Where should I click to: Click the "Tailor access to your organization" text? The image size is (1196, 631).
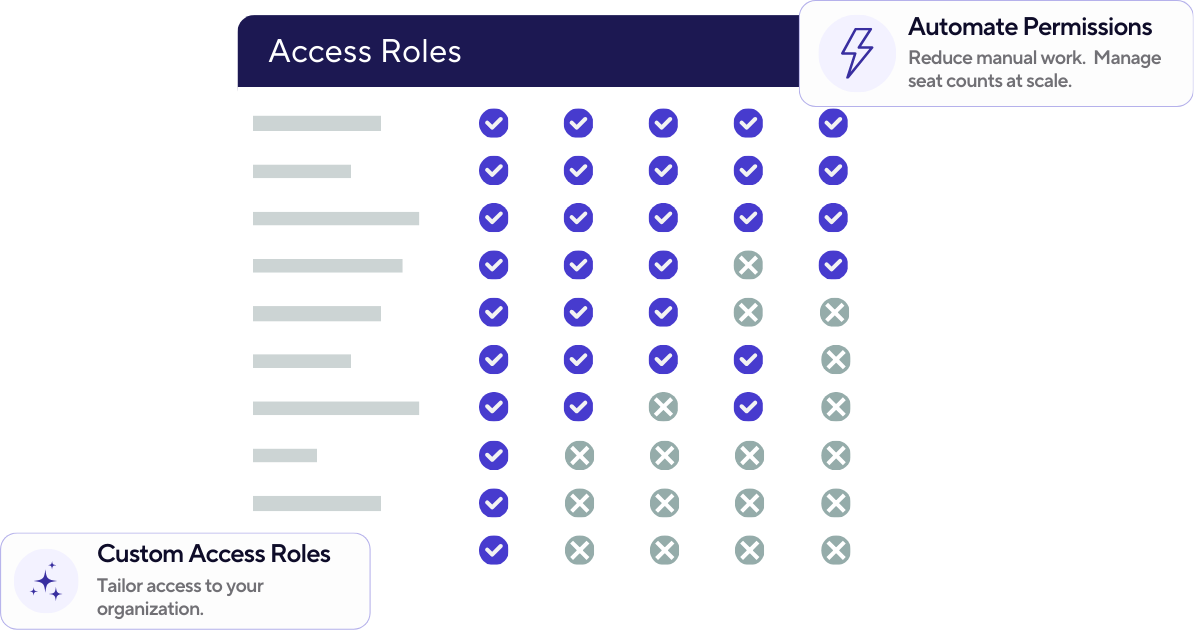[x=180, y=597]
